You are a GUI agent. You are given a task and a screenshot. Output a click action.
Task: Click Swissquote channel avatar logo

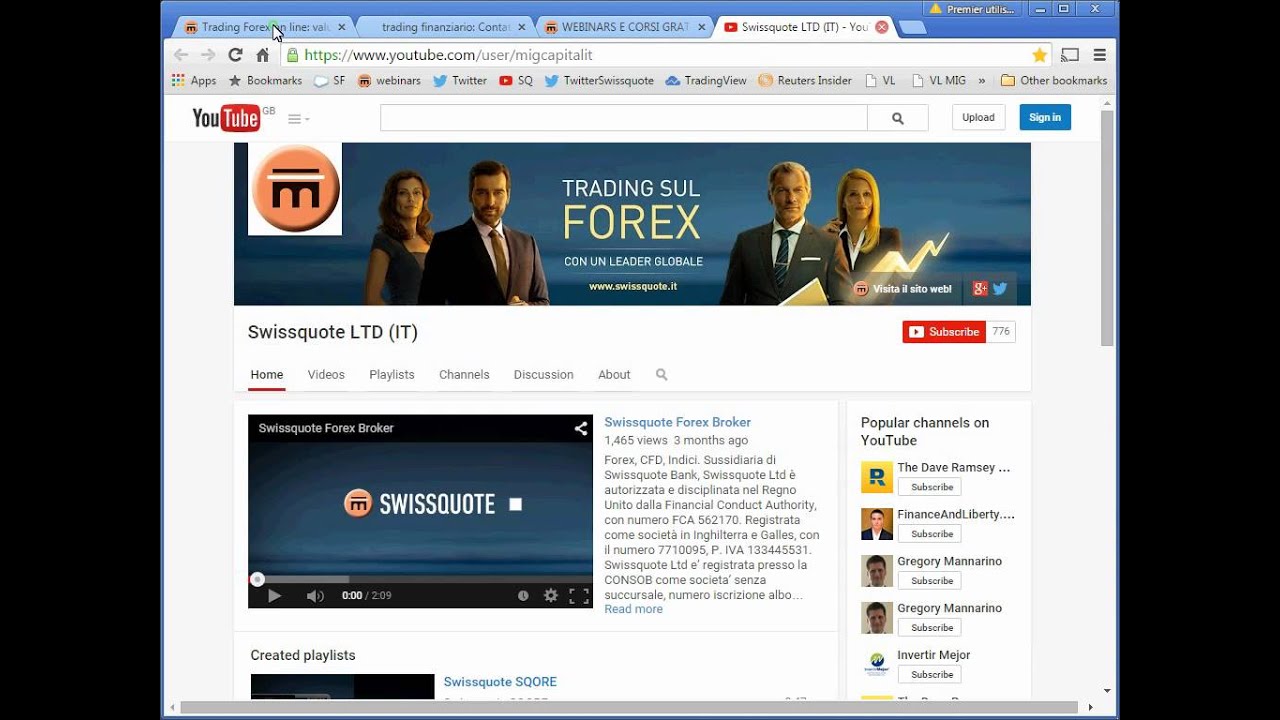[x=295, y=189]
